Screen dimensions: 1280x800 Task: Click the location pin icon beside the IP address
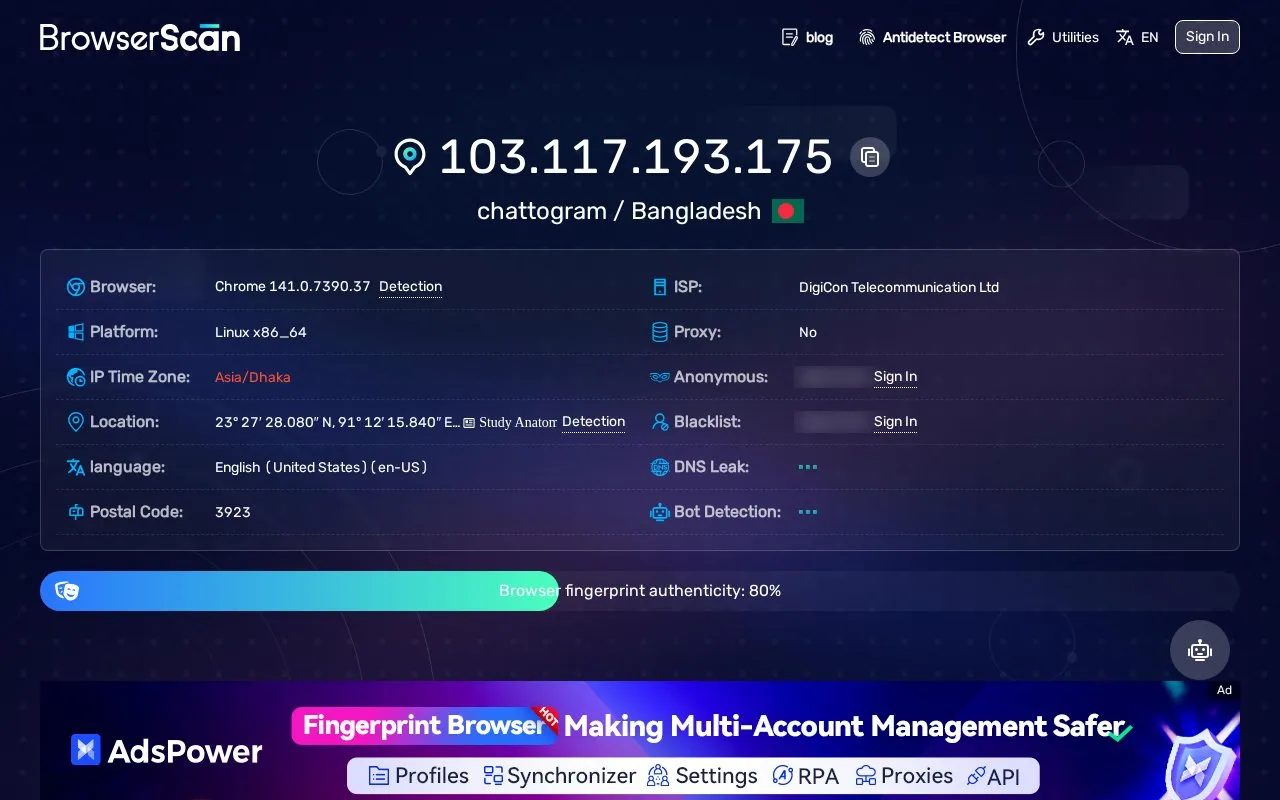point(410,157)
